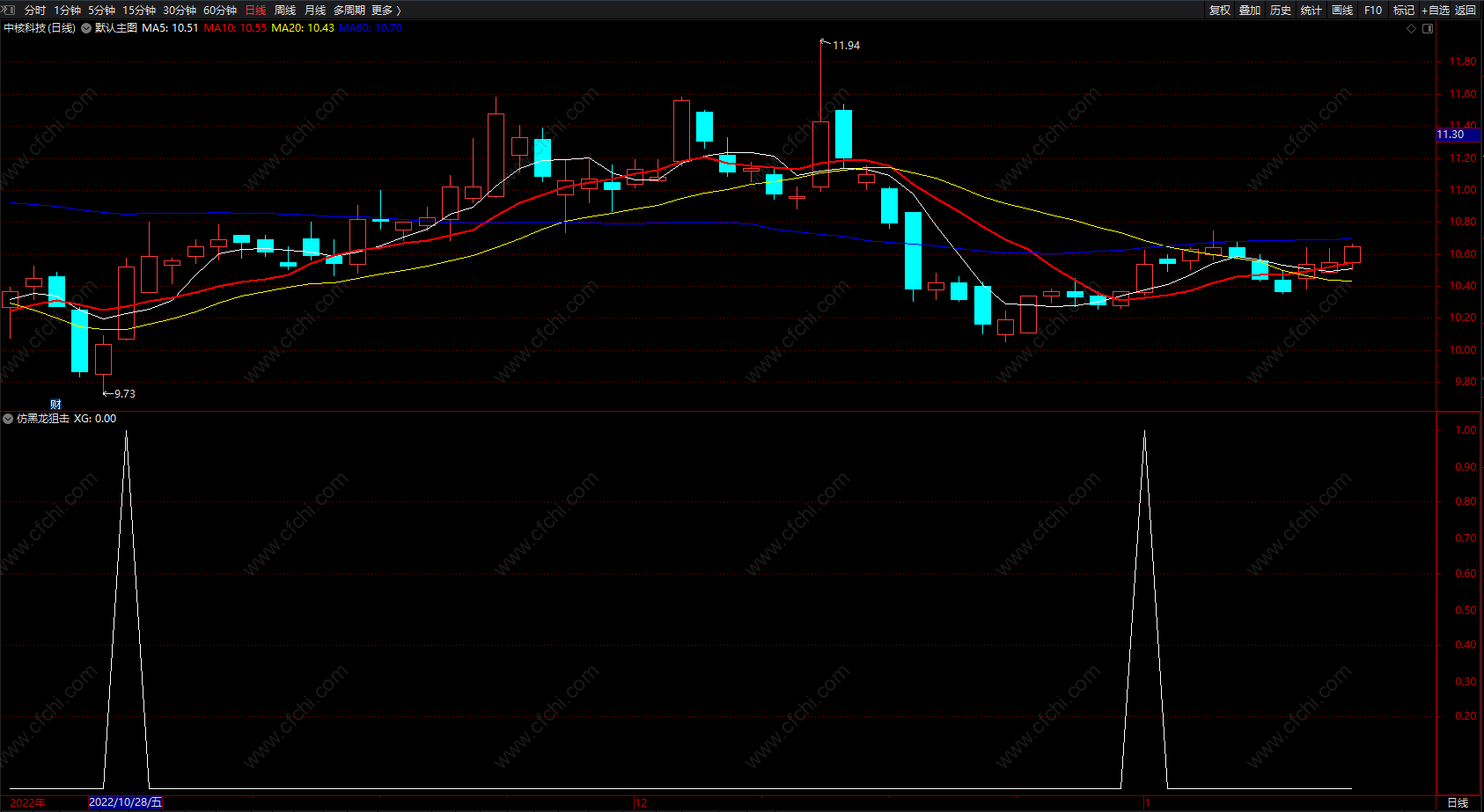The height and width of the screenshot is (812, 1484).
Task: Click the 2022/10/28/五 date label
Action: [125, 802]
